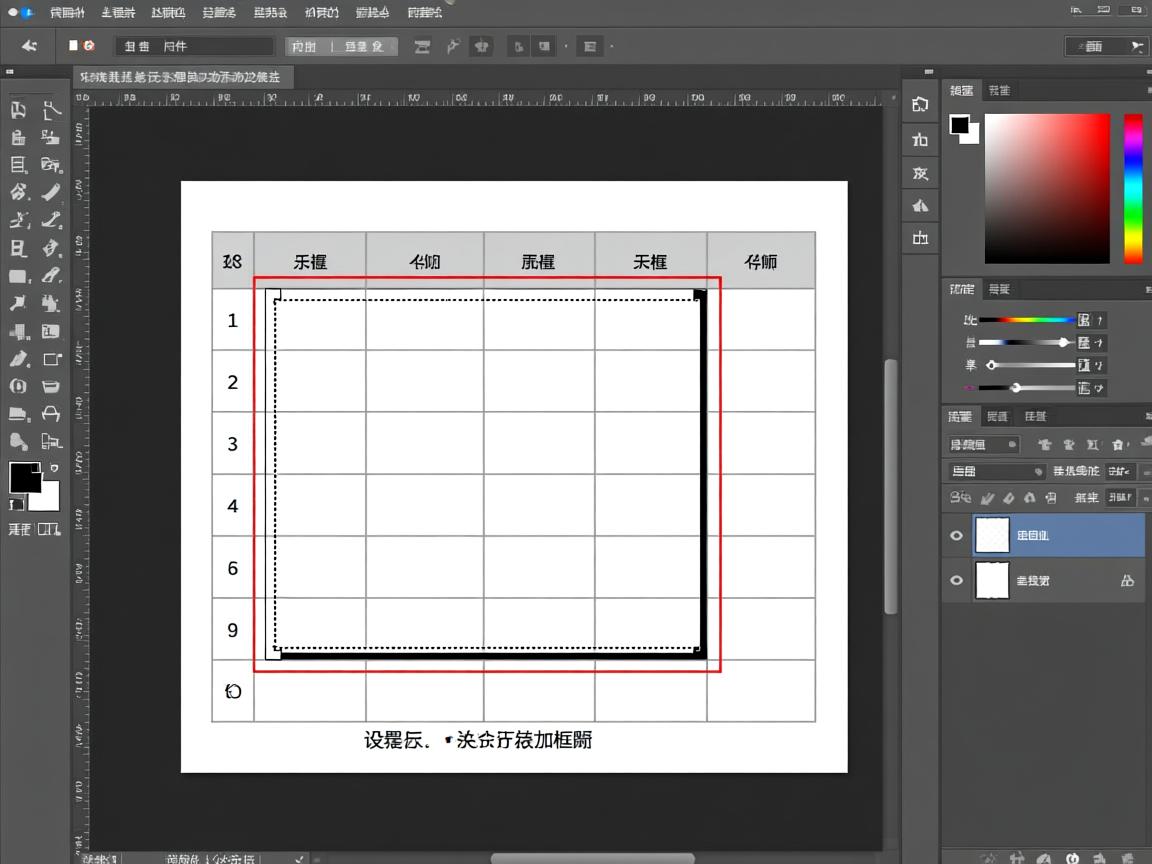Viewport: 1152px width, 864px height.
Task: Click the canvas vertical scrollbar
Action: 890,485
